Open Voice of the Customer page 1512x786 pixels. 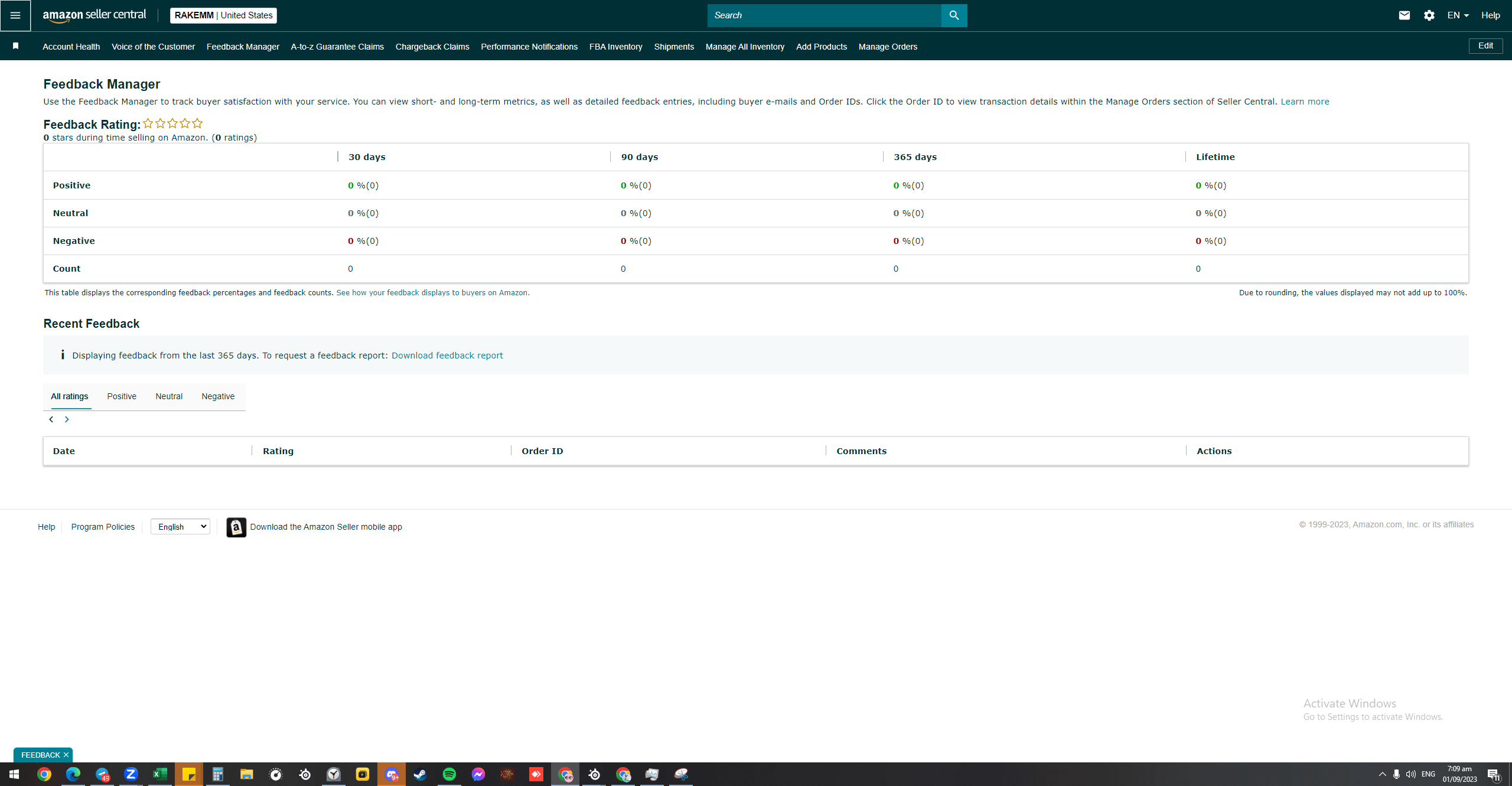[x=153, y=47]
